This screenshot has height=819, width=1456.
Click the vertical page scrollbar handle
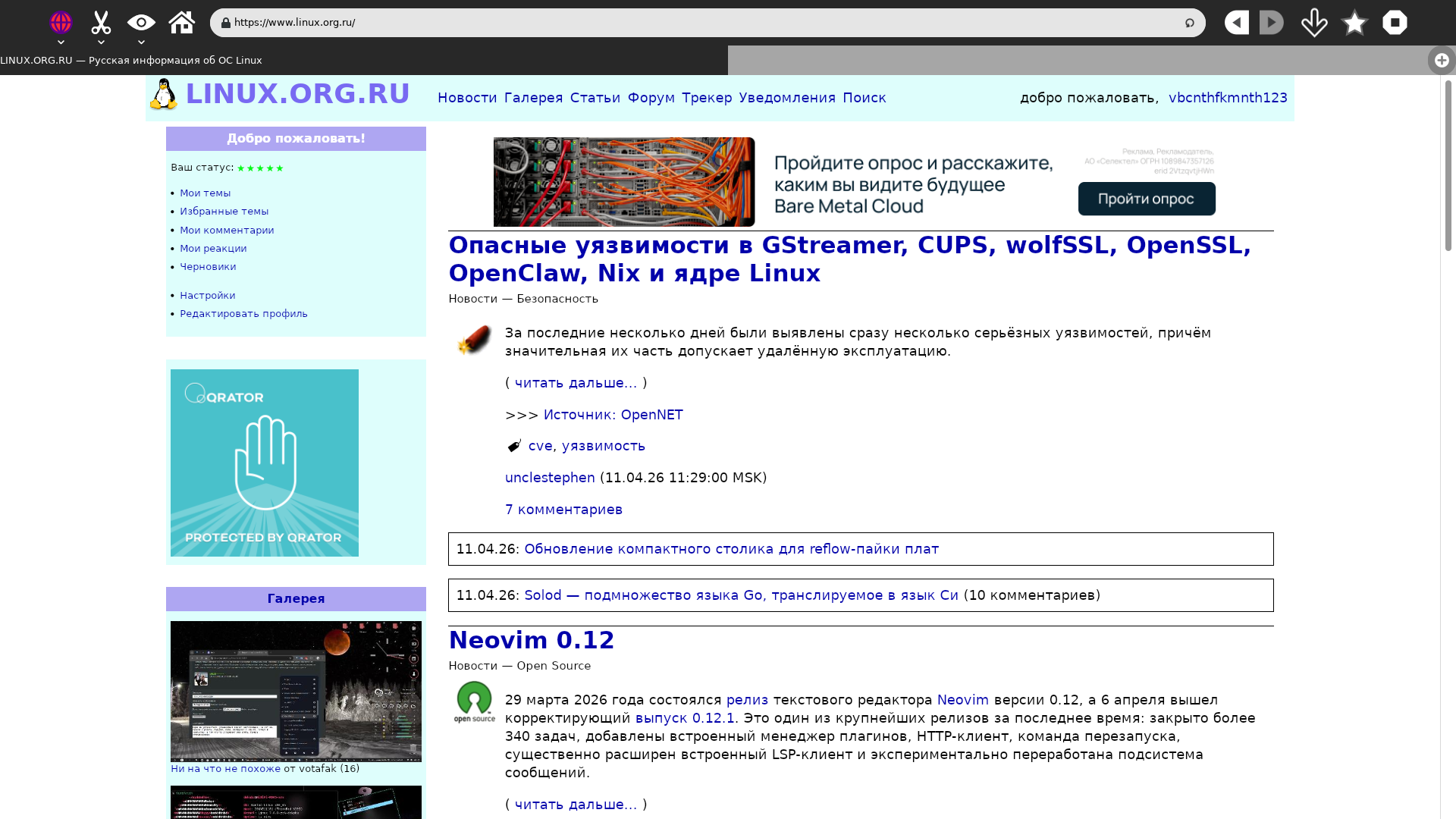pyautogui.click(x=1448, y=165)
